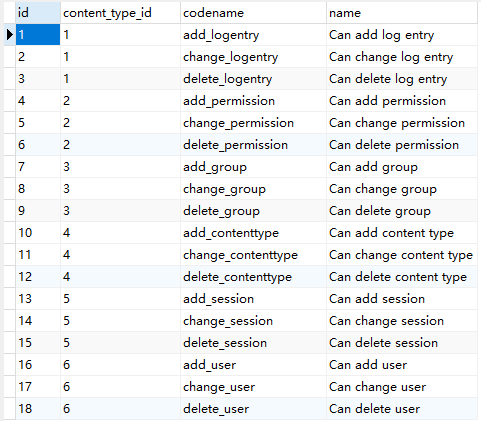Click 'Can delete content type' cell
The image size is (481, 421).
[402, 277]
